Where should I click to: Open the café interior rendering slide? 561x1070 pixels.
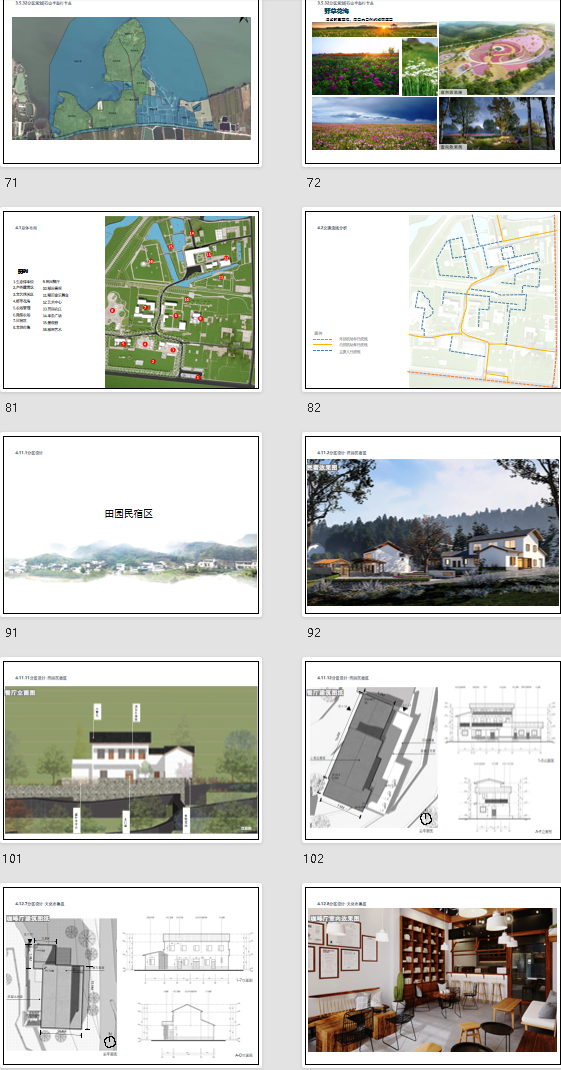click(433, 978)
